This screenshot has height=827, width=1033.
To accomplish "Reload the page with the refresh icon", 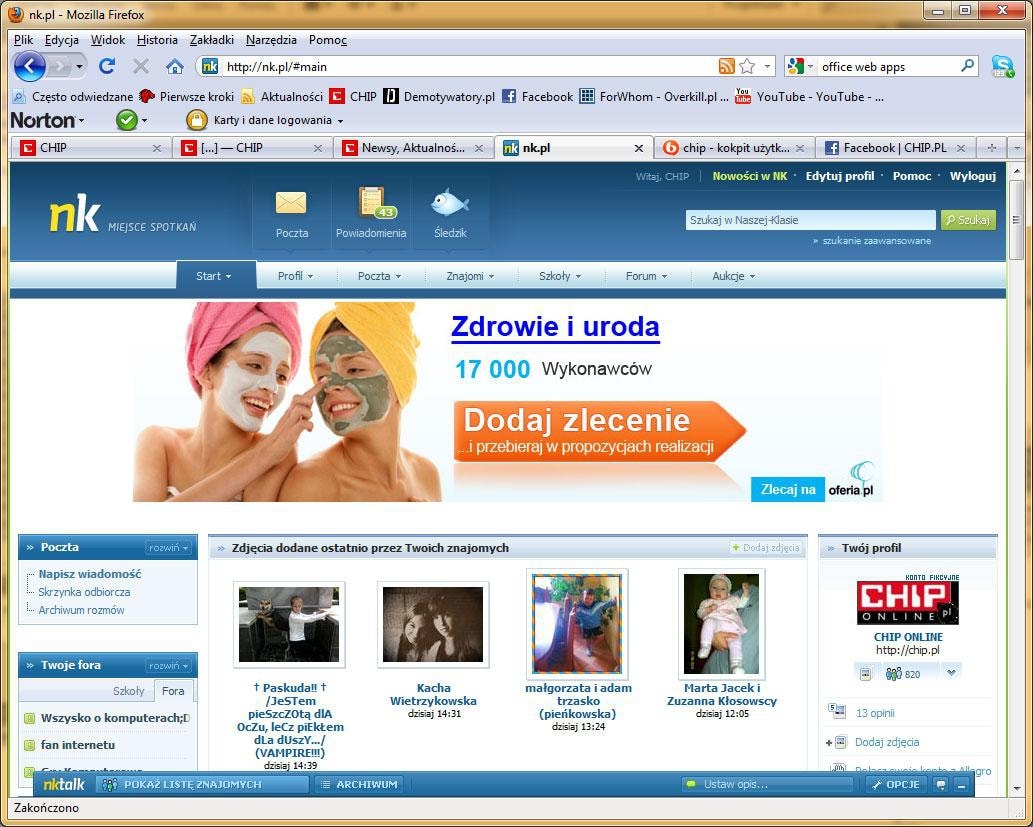I will (107, 66).
